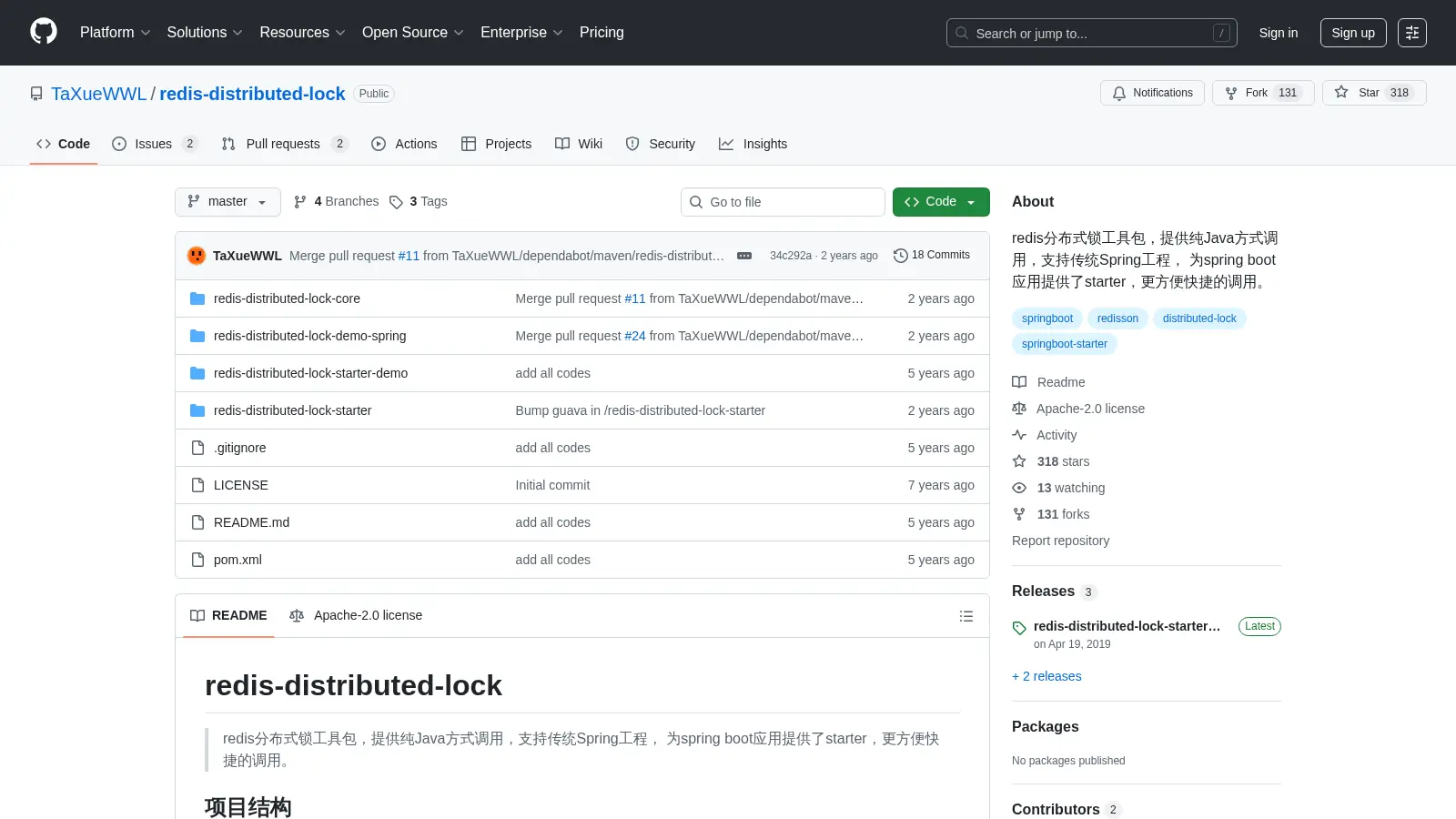The image size is (1456, 819).
Task: Open the Actions tab
Action: tap(404, 144)
